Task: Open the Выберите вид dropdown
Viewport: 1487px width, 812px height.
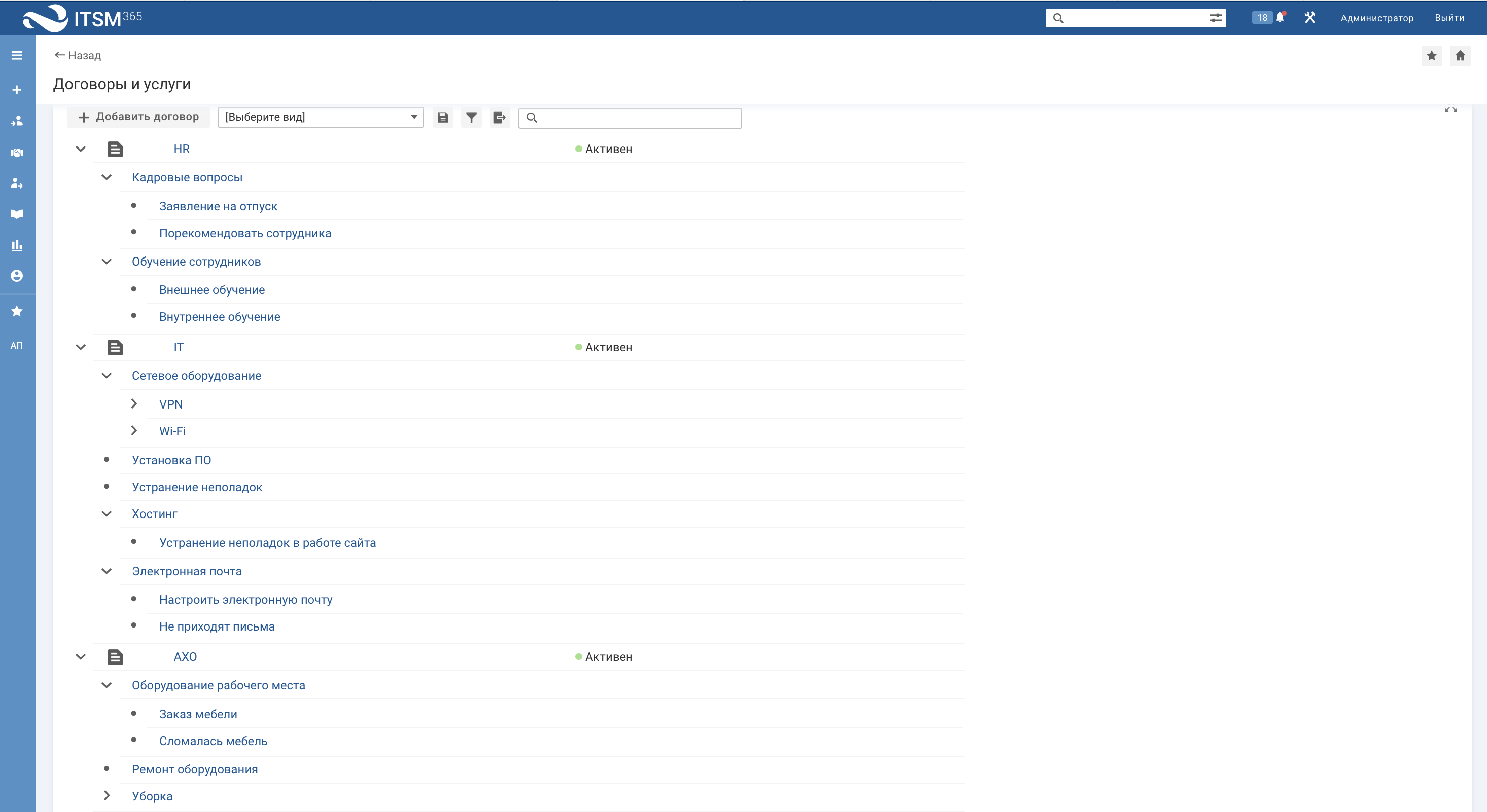Action: (x=321, y=117)
